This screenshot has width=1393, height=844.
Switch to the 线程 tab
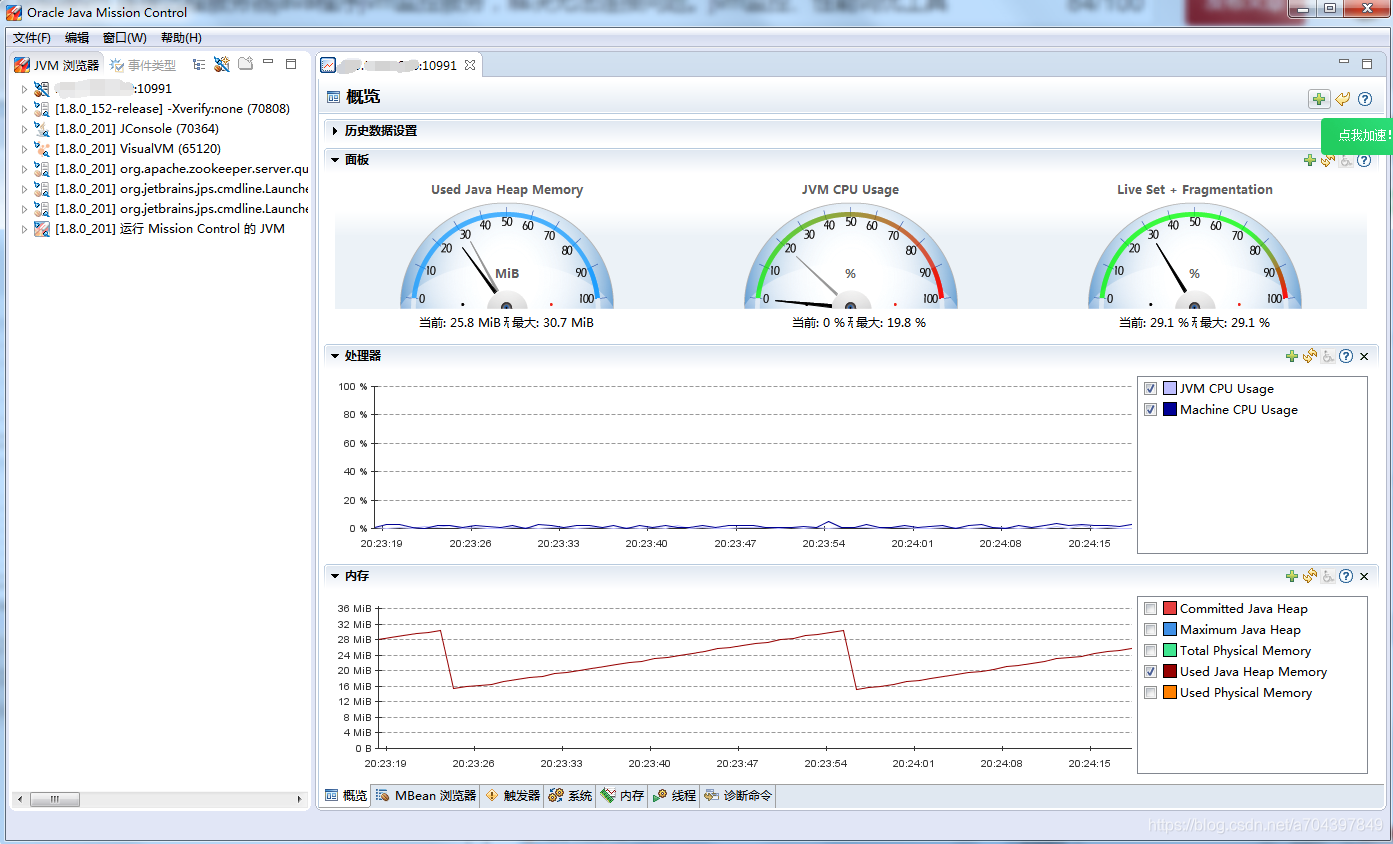point(674,796)
